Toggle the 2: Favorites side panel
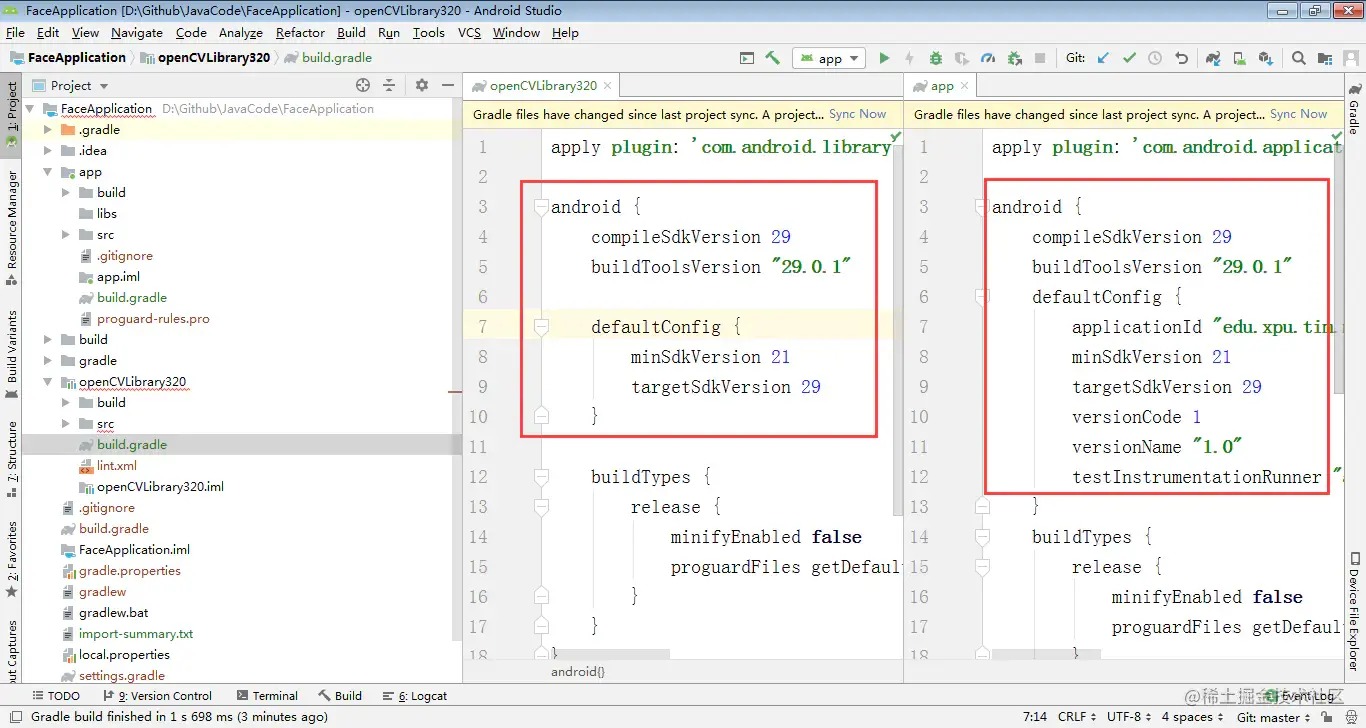This screenshot has height=728, width=1366. pyautogui.click(x=12, y=558)
